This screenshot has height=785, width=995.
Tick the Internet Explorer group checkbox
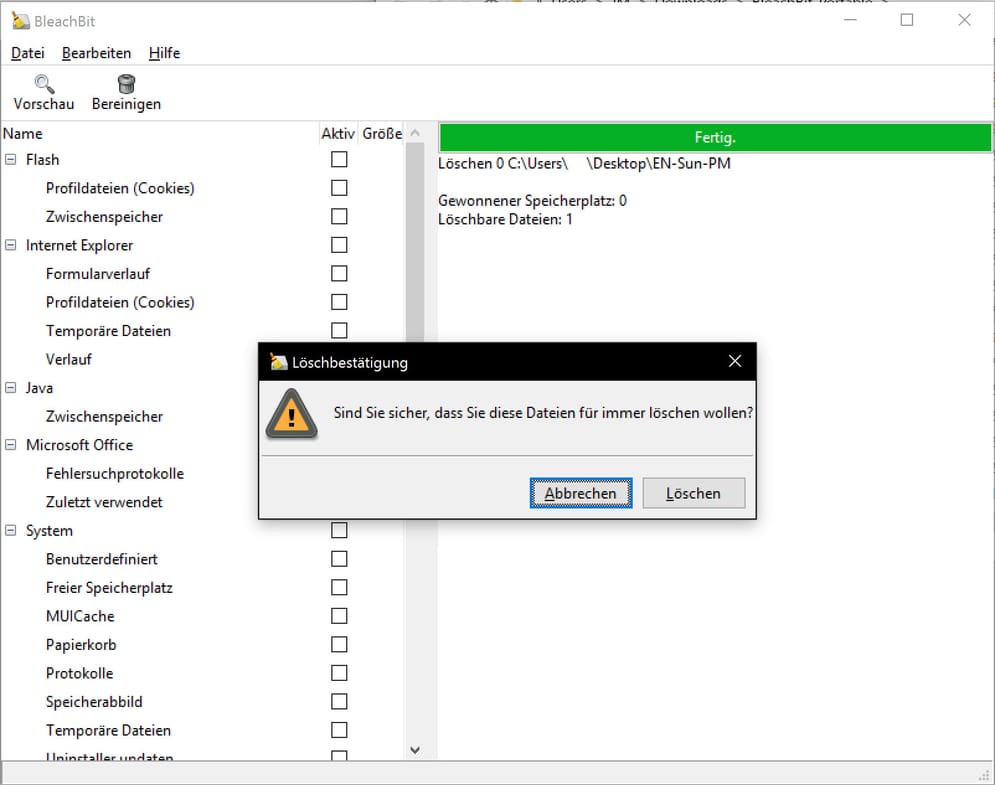(x=339, y=245)
